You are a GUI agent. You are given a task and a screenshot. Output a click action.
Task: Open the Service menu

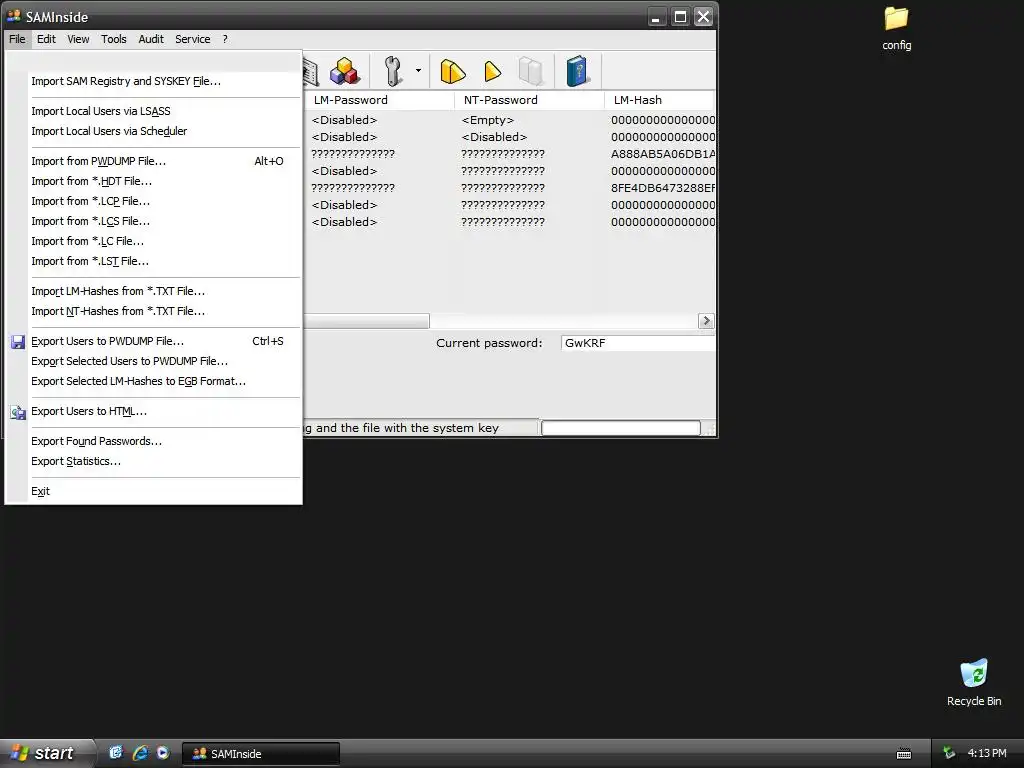(193, 39)
